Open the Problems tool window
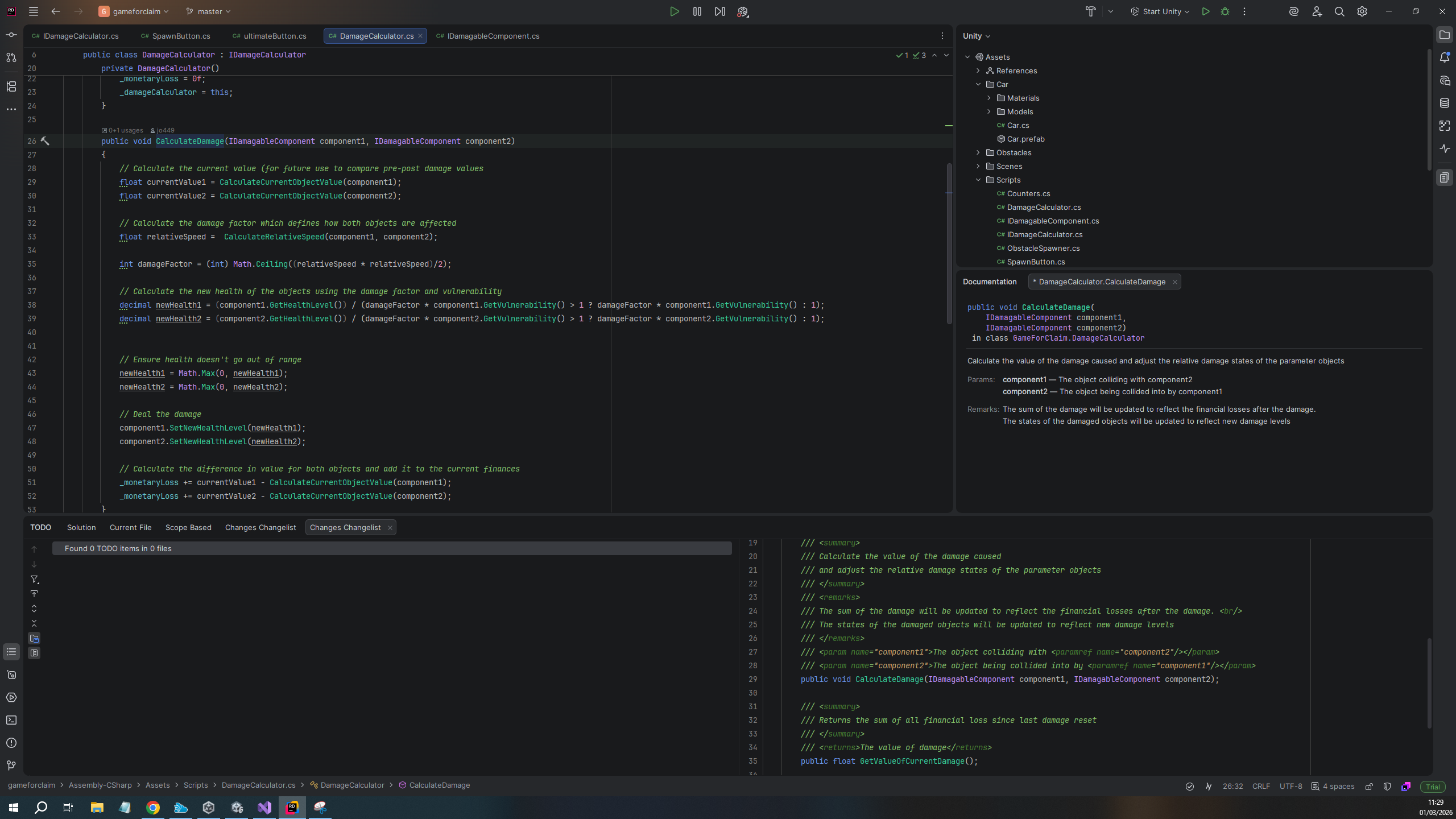 (11, 743)
